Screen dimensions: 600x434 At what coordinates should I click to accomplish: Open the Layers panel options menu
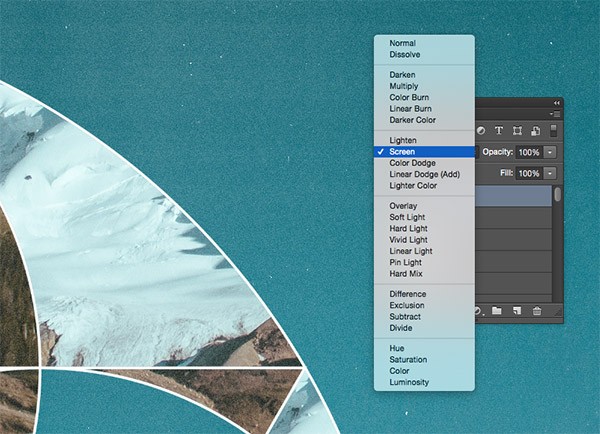coord(557,114)
